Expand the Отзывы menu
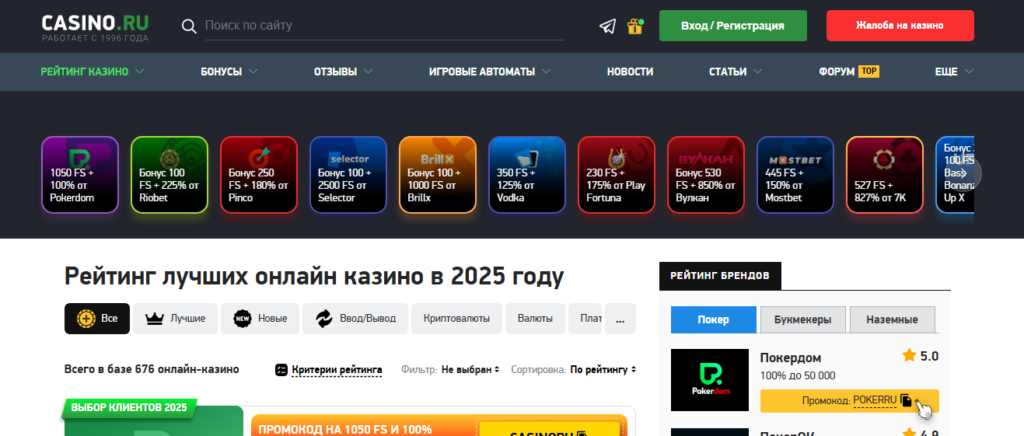The width and height of the screenshot is (1024, 436). pyautogui.click(x=344, y=72)
